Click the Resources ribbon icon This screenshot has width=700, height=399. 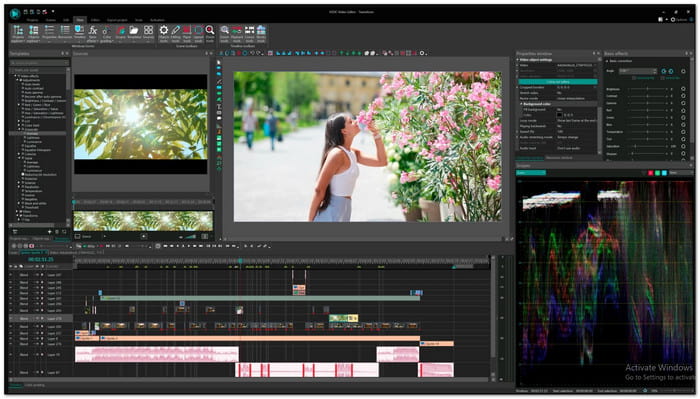pos(65,33)
